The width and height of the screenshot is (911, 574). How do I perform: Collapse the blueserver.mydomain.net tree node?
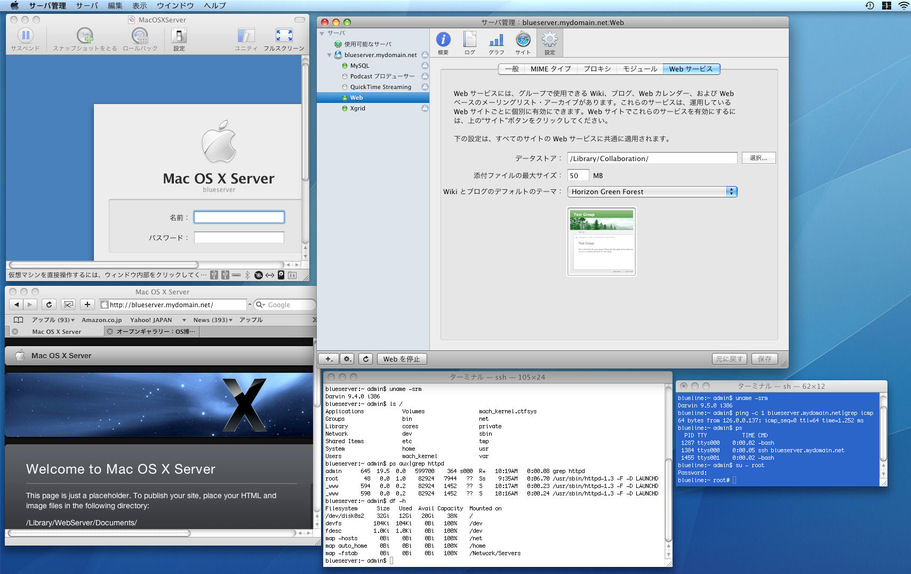click(x=329, y=55)
